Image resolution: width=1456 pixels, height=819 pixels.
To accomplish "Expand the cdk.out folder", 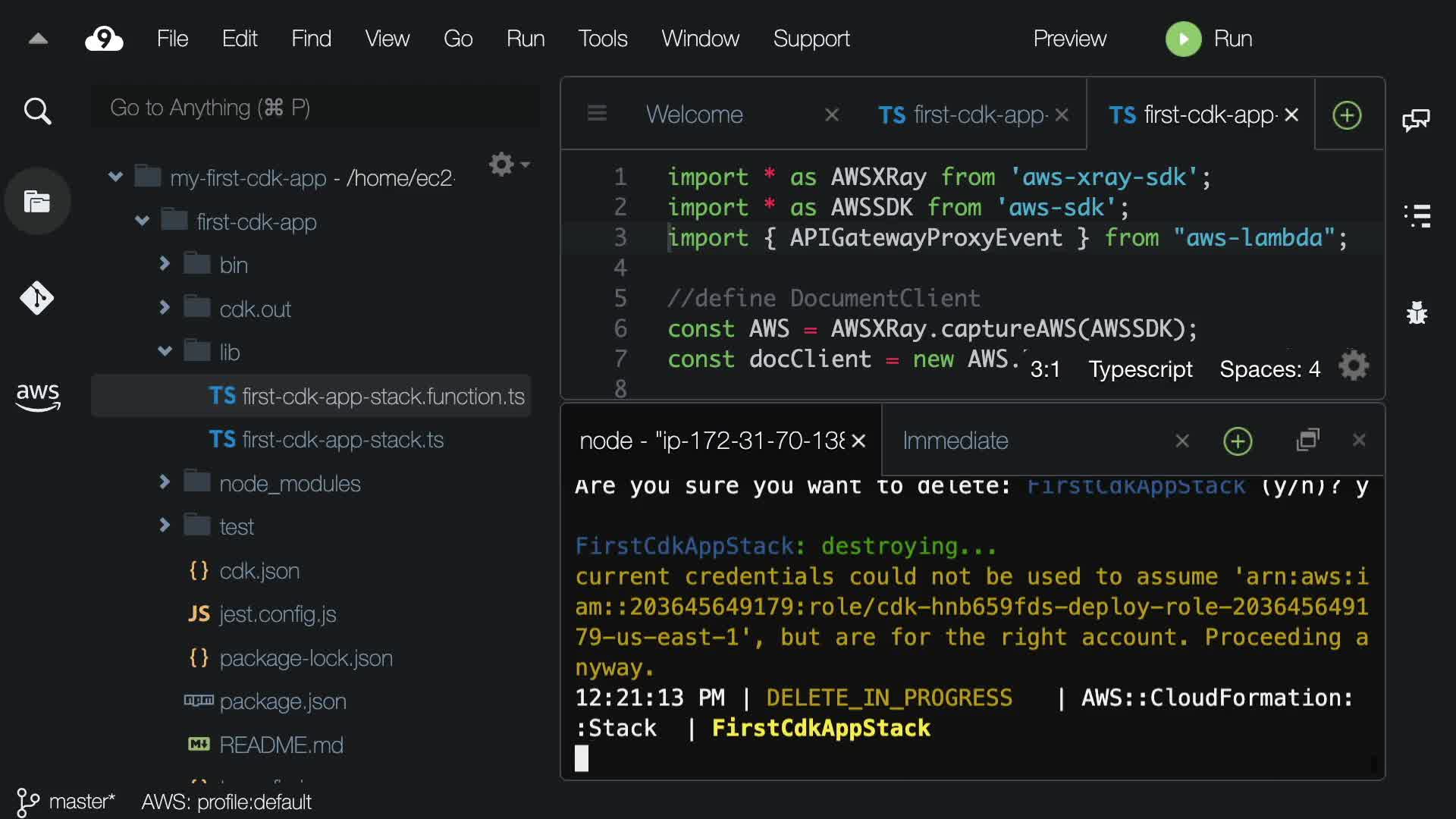I will point(165,308).
